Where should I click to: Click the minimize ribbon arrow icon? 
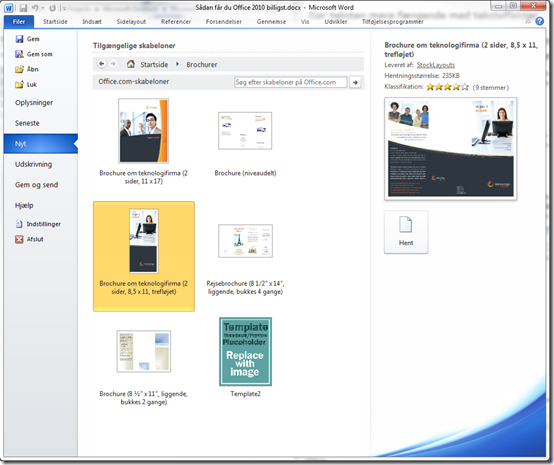pos(528,21)
